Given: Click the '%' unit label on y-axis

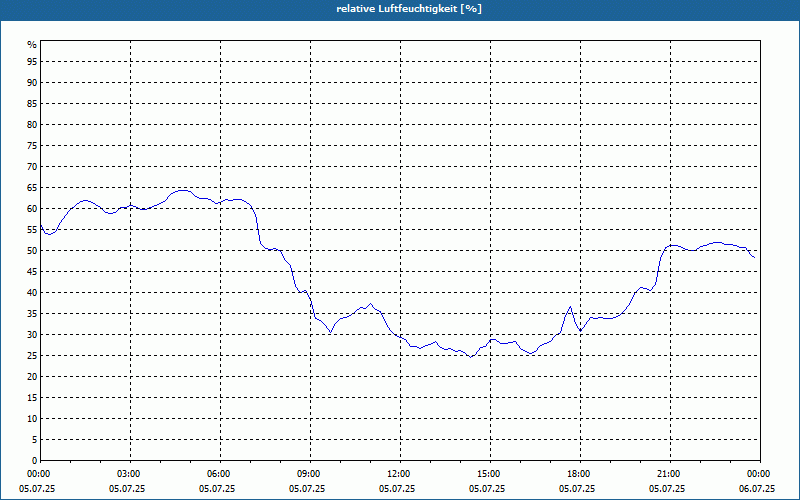Looking at the screenshot, I should pos(32,45).
